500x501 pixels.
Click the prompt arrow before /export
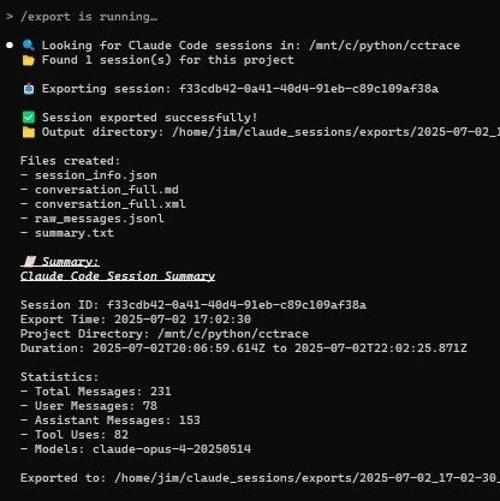pos(10,16)
